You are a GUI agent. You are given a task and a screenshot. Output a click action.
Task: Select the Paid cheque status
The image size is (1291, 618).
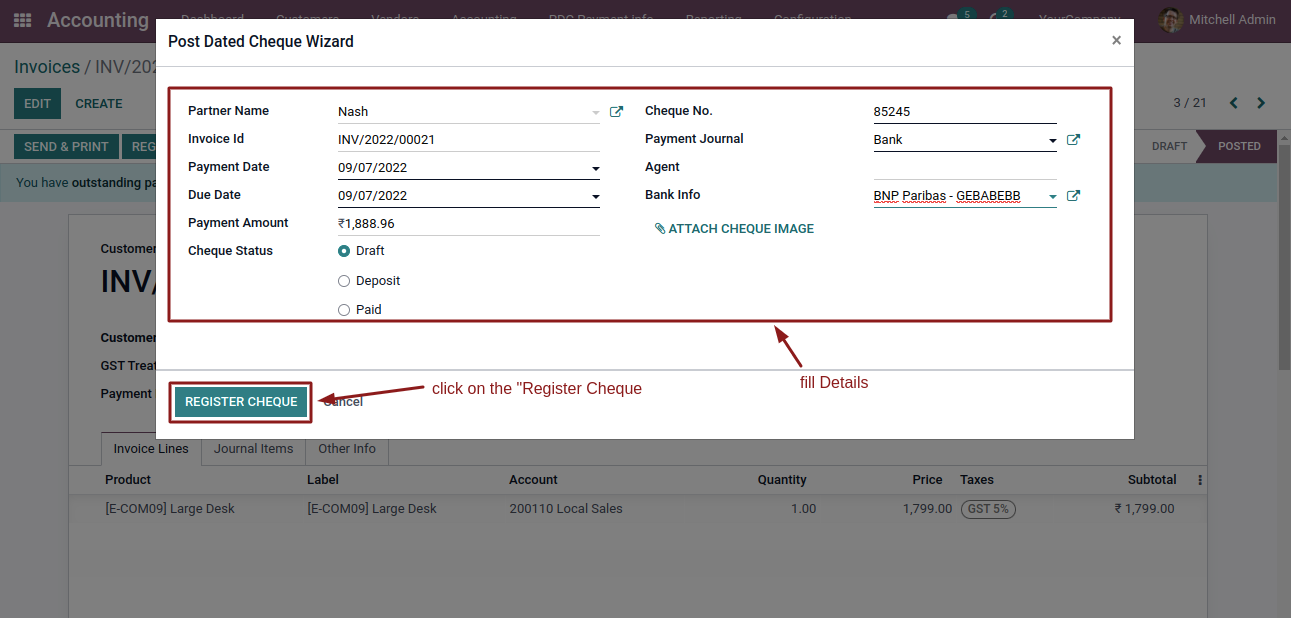(344, 310)
